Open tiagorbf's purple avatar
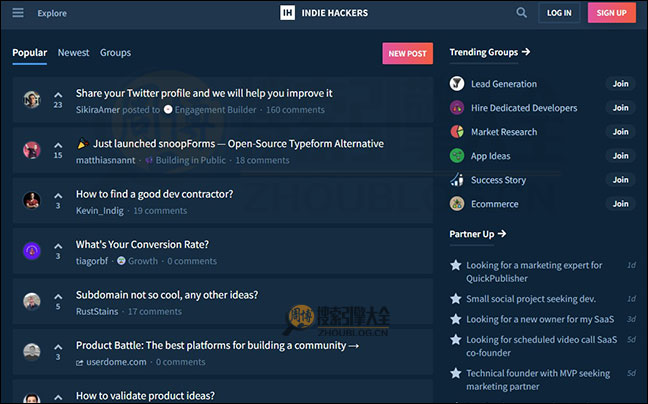The image size is (648, 404). coord(32,251)
